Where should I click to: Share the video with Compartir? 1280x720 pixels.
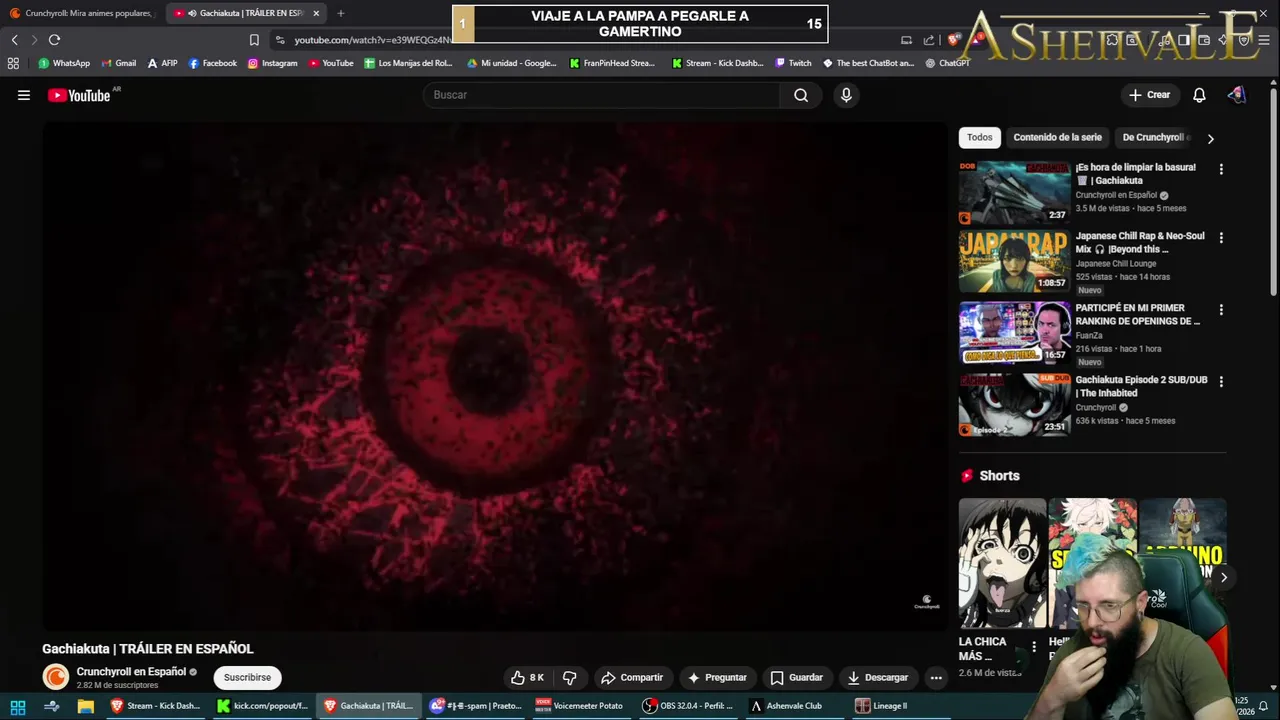click(632, 677)
